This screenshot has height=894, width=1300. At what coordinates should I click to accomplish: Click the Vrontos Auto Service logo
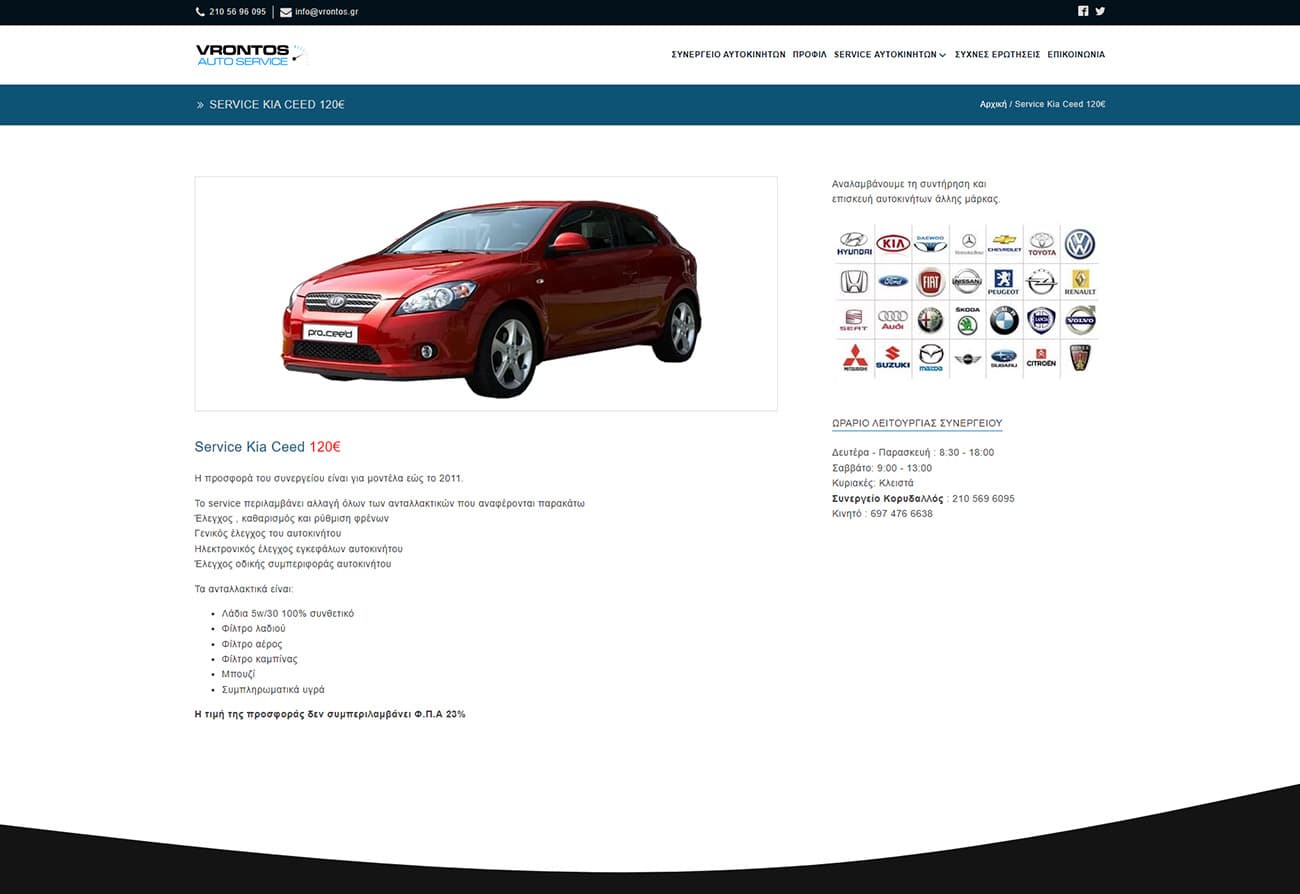click(x=250, y=55)
